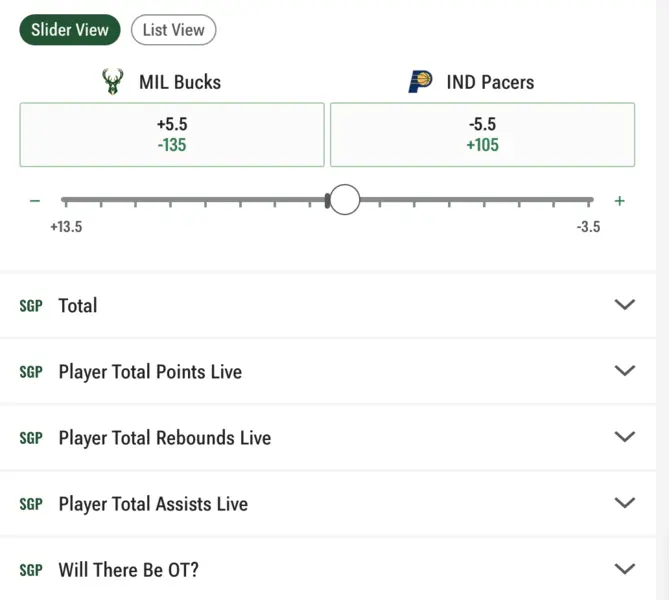Image resolution: width=669 pixels, height=600 pixels.
Task: Click SGP badge next to Player Total Assists Live
Action: pos(31,504)
